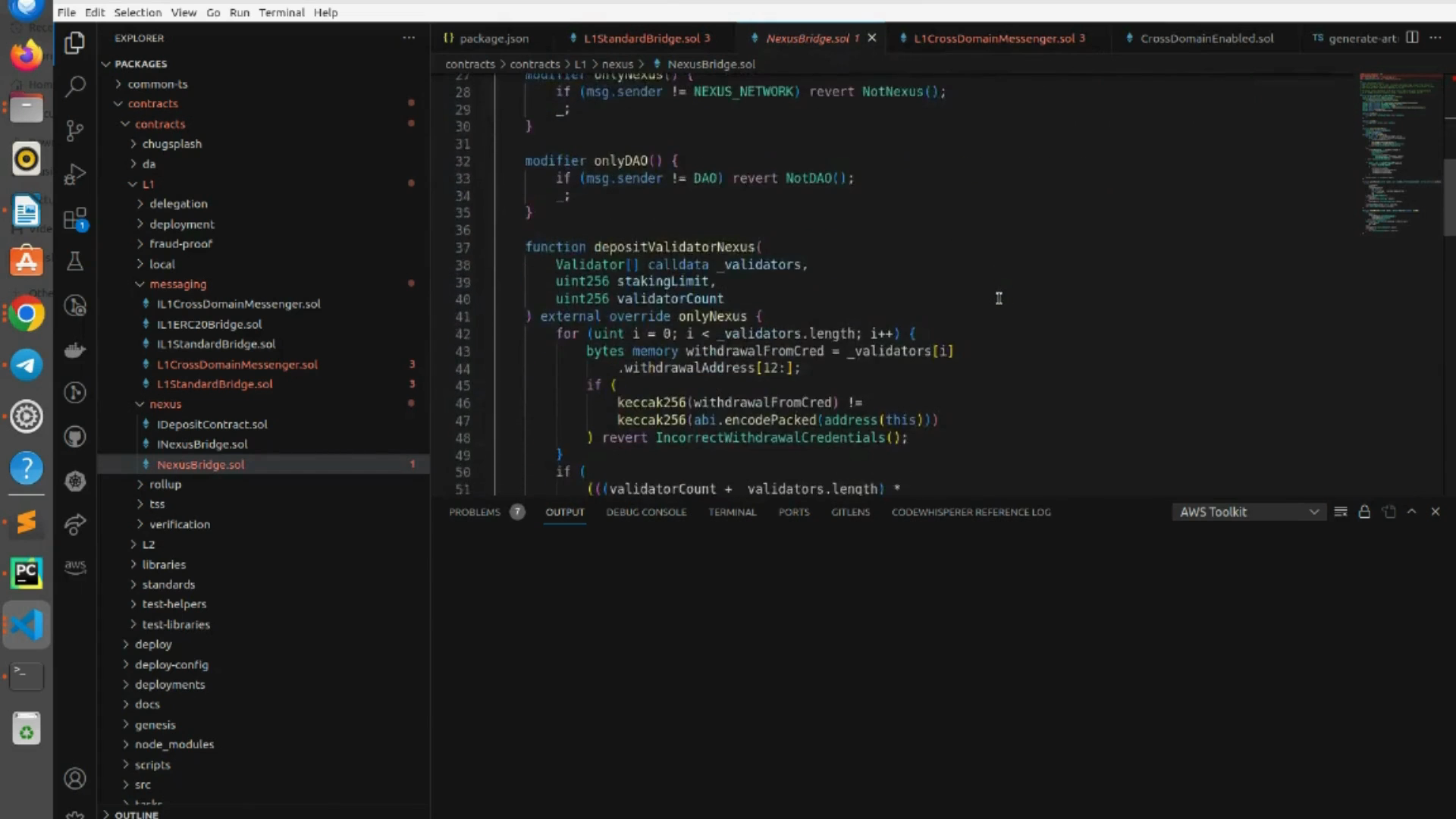Screen dimensions: 1456x819
Task: Open the File menu
Action: coord(67,12)
